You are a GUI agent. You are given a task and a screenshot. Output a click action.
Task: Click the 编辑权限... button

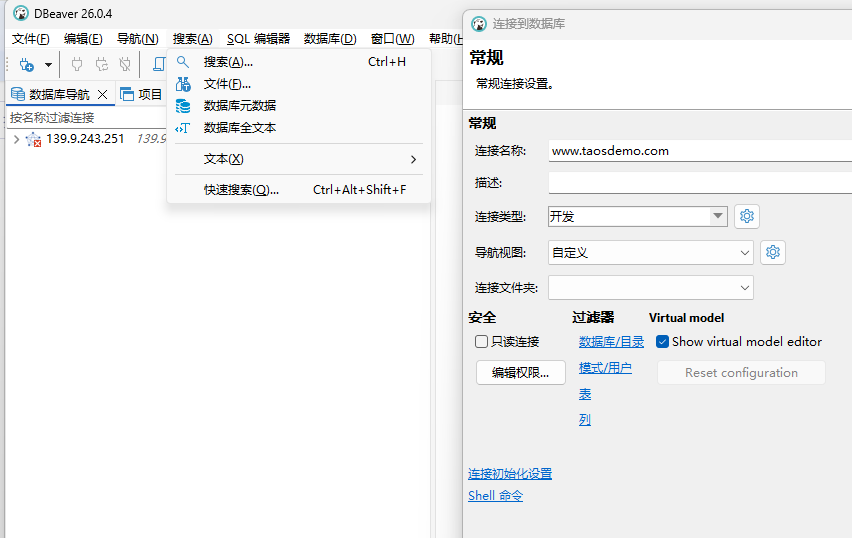(521, 373)
